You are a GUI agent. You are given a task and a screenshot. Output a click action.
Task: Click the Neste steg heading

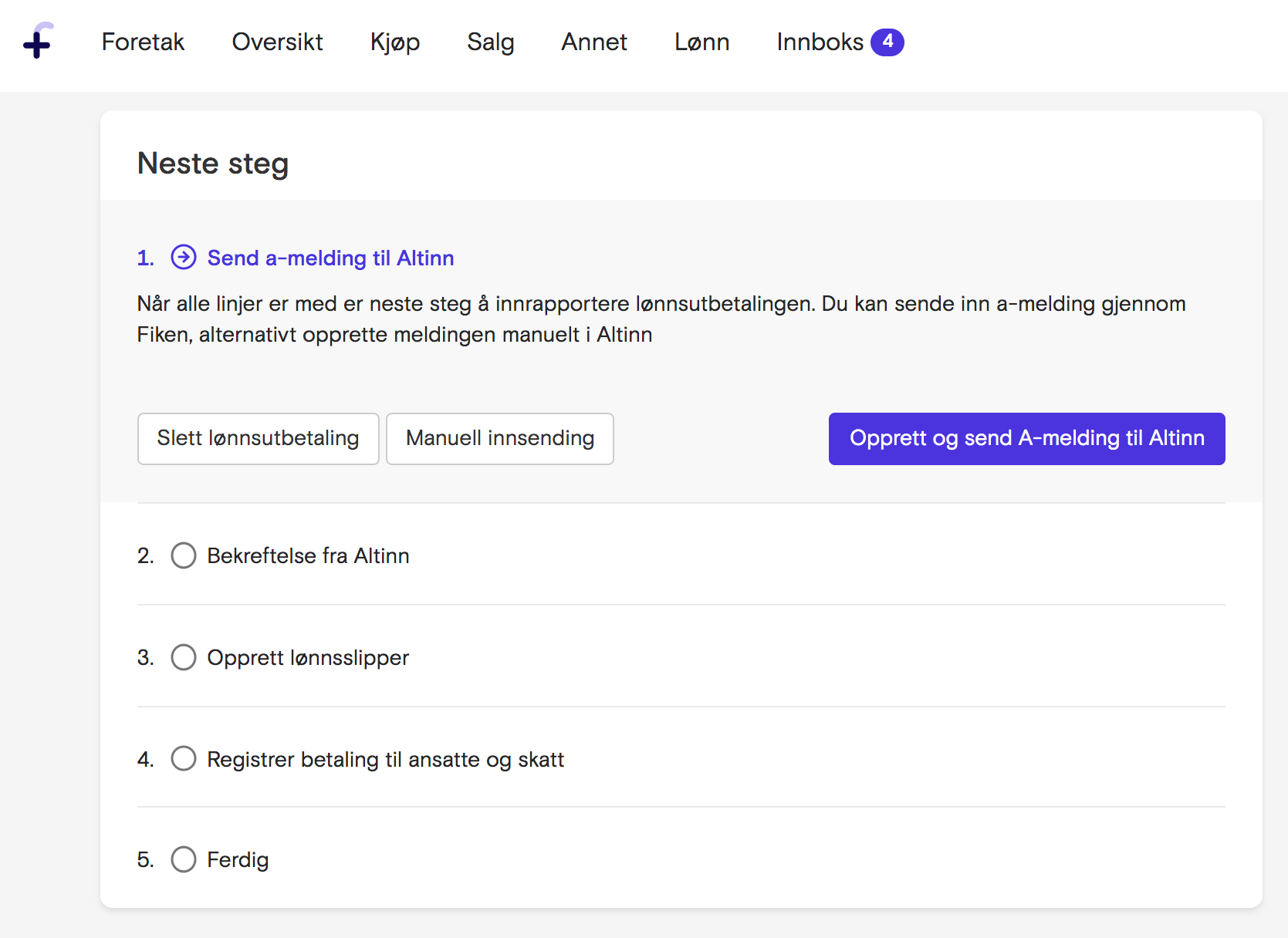213,164
